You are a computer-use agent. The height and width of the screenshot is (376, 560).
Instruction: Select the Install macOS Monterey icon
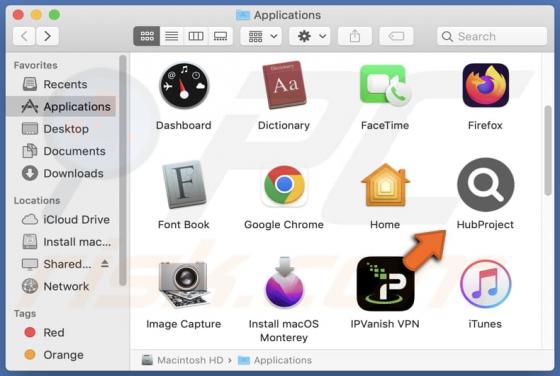coord(284,282)
